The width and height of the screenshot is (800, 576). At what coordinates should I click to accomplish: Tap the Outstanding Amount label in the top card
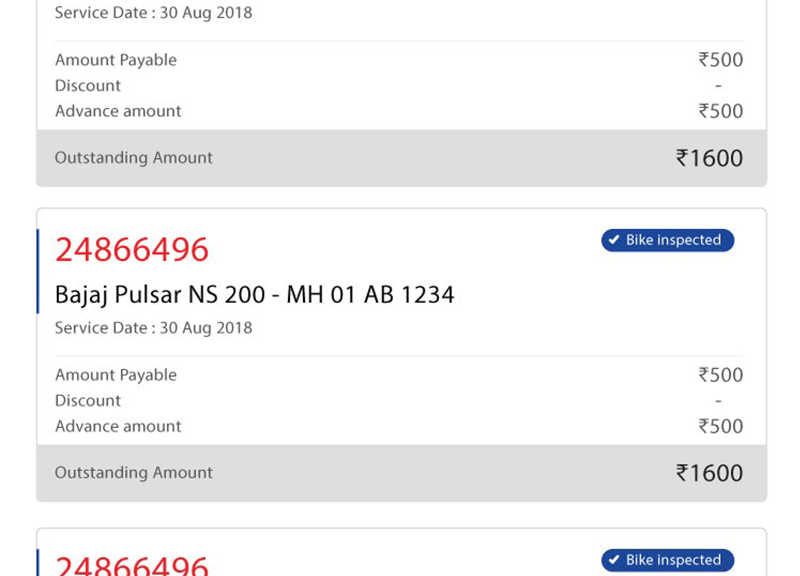pos(134,158)
